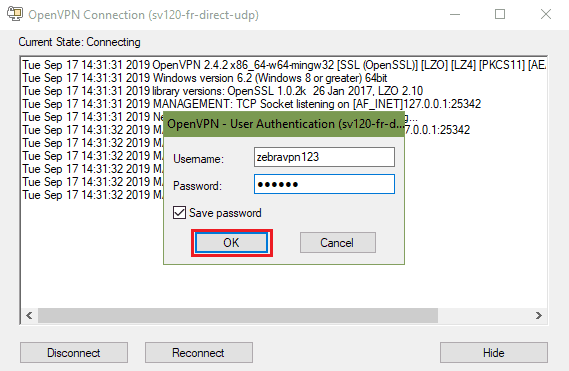Close the OpenVPN Connection window
The image size is (569, 371).
tap(546, 15)
